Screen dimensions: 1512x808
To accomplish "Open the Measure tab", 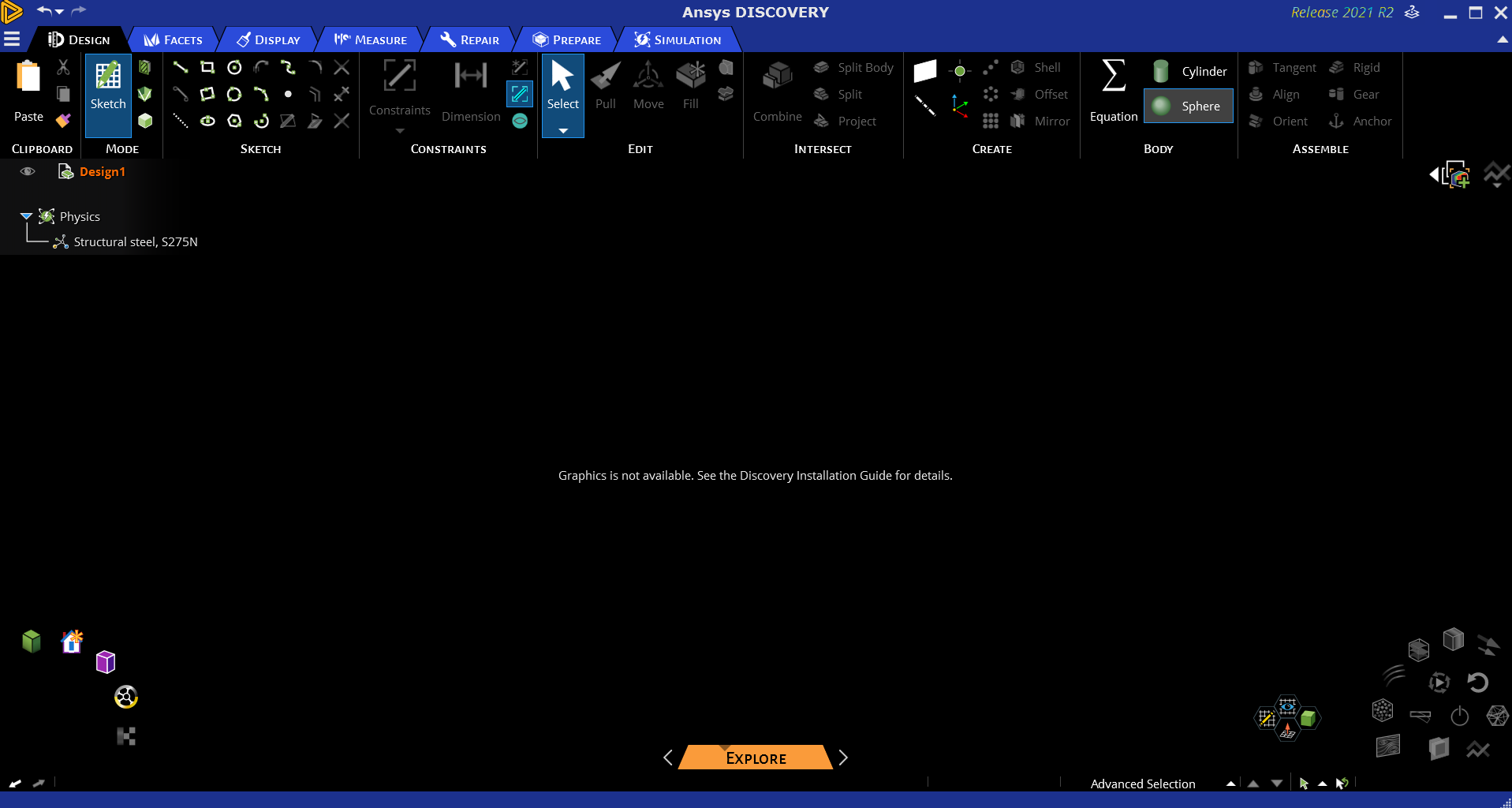I will [370, 39].
